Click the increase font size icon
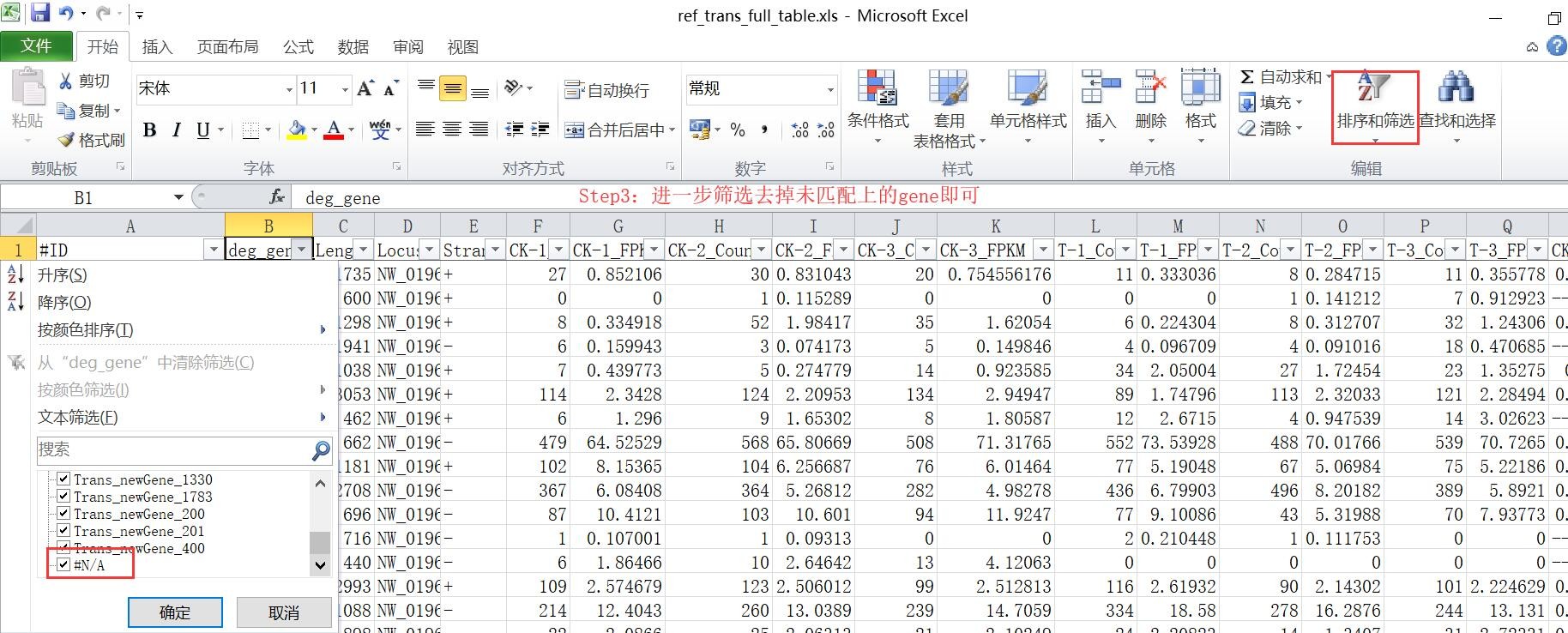 point(365,88)
